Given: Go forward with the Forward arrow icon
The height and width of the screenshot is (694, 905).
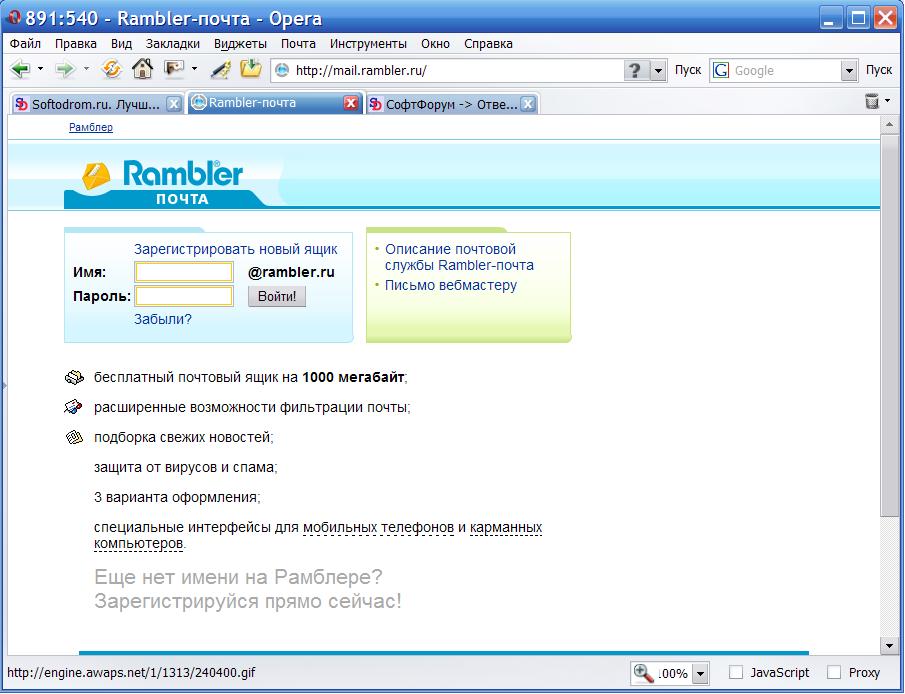Looking at the screenshot, I should click(x=65, y=69).
